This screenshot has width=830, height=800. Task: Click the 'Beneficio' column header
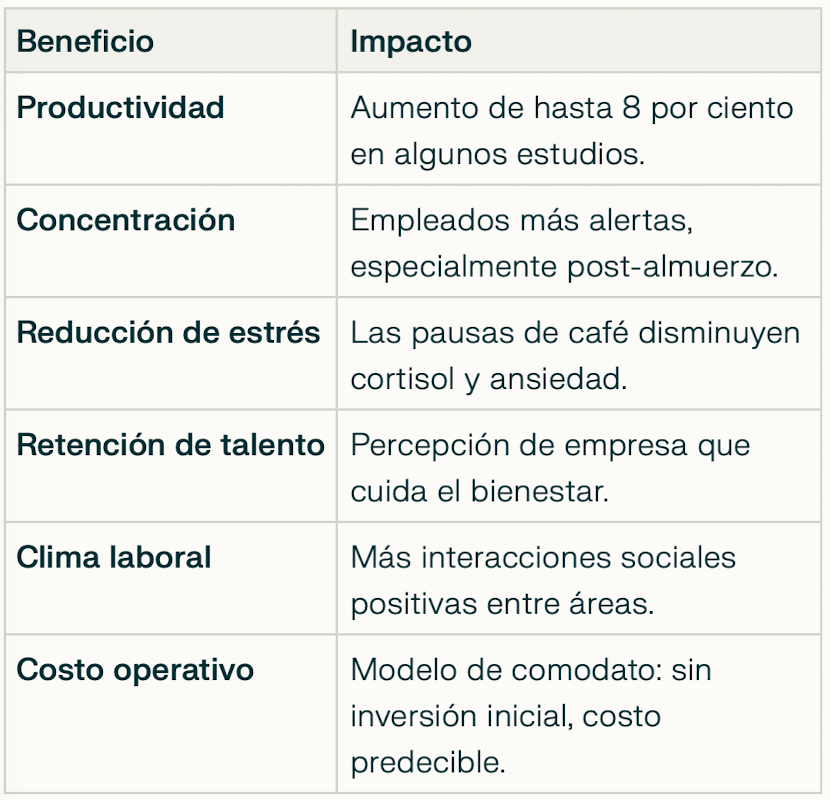[x=86, y=42]
